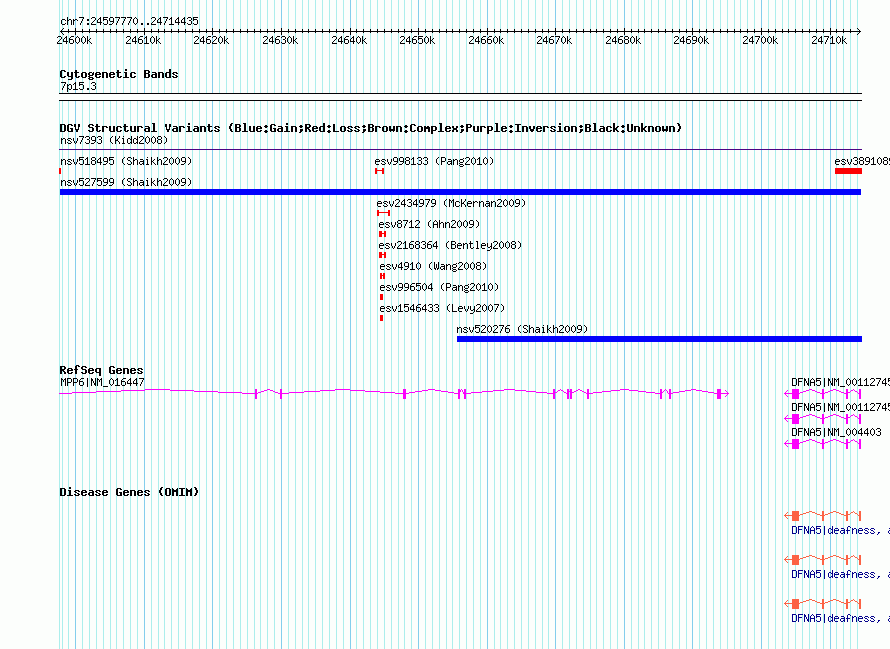The height and width of the screenshot is (649, 890).
Task: Select the 7p15.3 band label
Action: 78,86
